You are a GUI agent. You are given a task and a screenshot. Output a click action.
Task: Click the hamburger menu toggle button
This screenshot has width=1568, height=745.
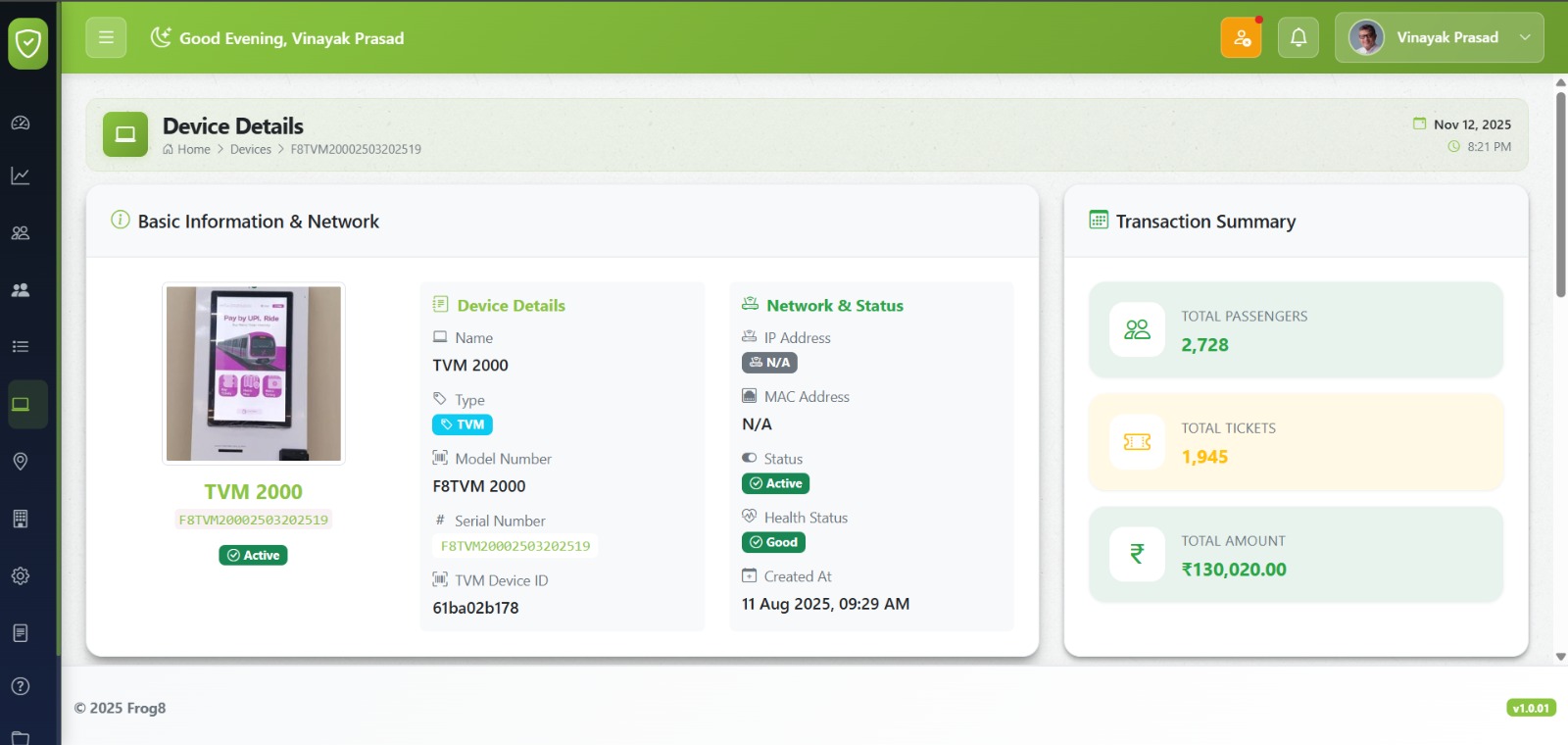click(106, 38)
